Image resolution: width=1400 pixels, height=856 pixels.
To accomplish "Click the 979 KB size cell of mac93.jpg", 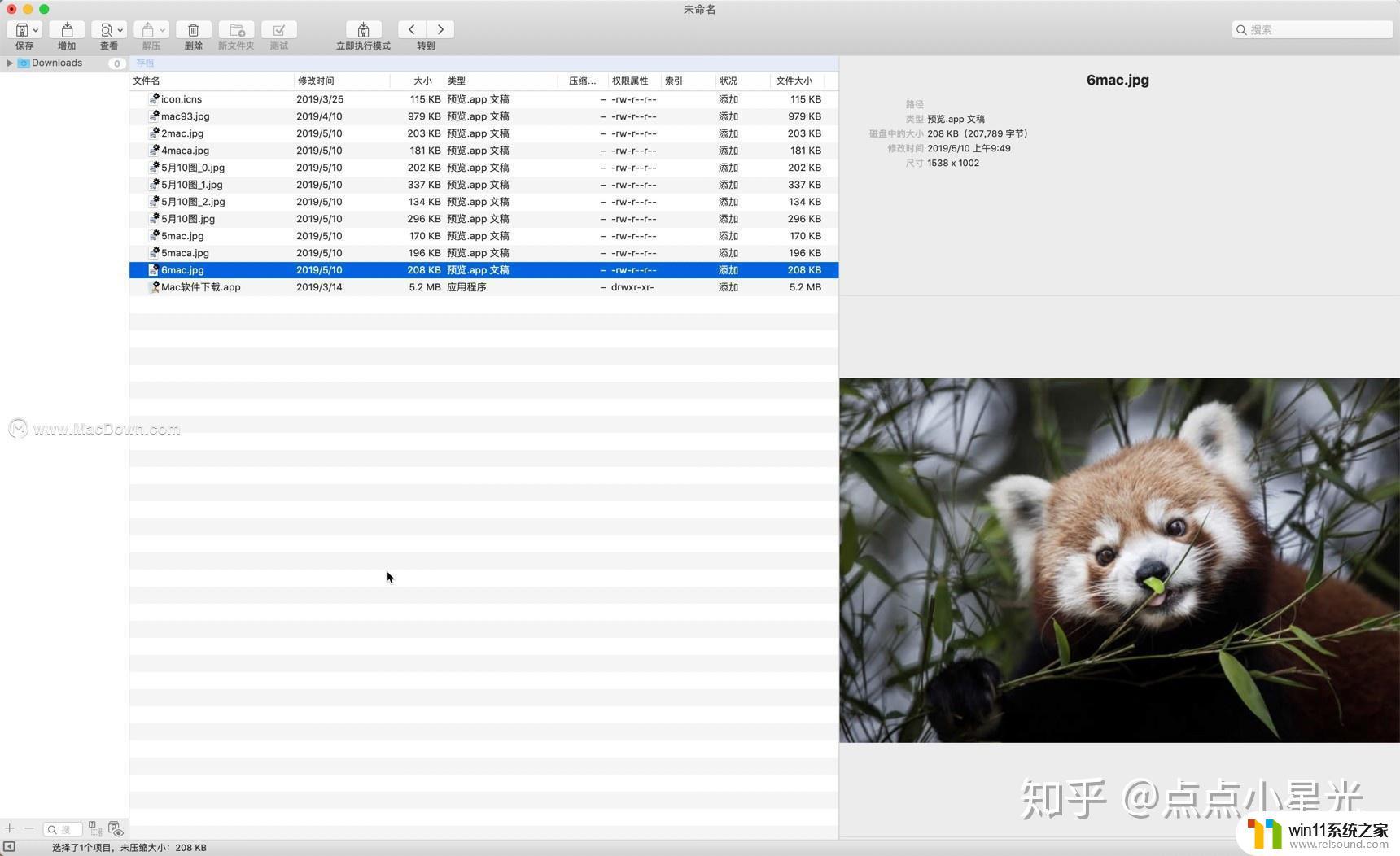I will pos(424,116).
